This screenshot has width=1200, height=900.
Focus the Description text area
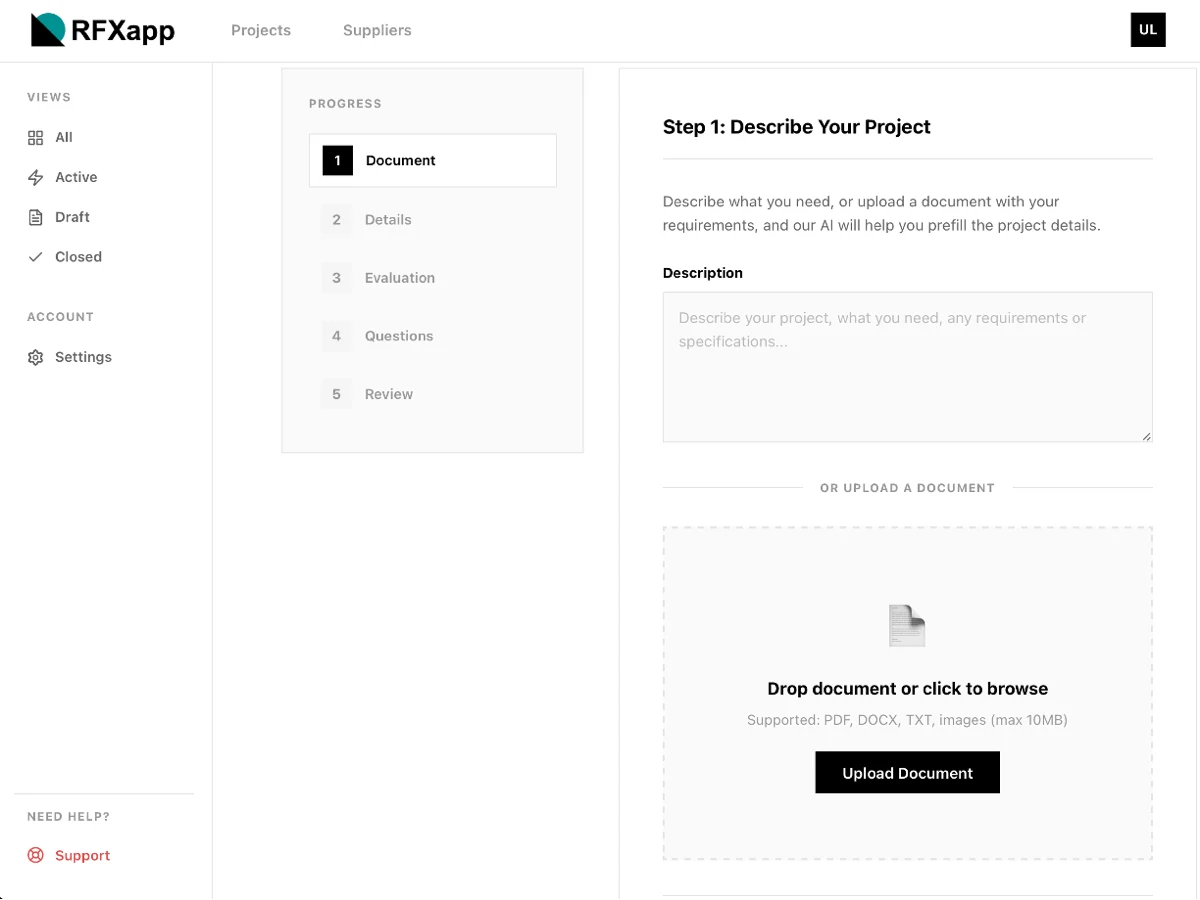click(x=908, y=367)
